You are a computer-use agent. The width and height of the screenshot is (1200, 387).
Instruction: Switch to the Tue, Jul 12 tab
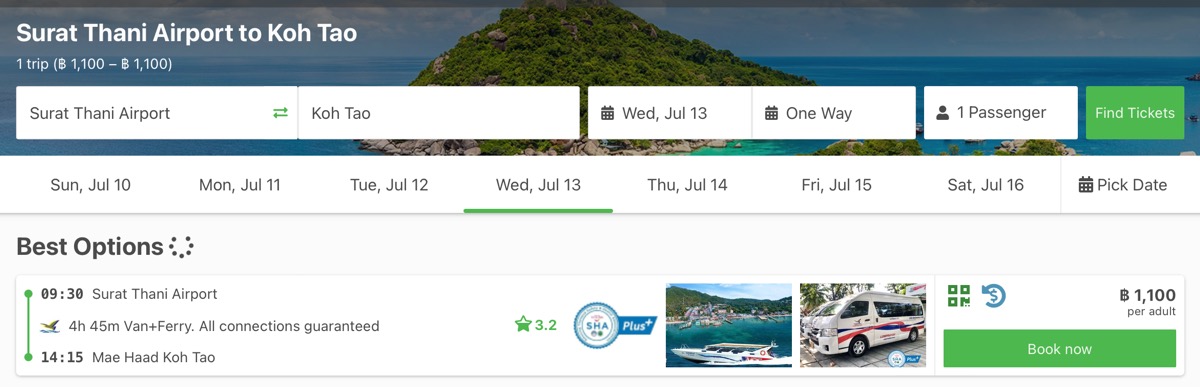[389, 185]
